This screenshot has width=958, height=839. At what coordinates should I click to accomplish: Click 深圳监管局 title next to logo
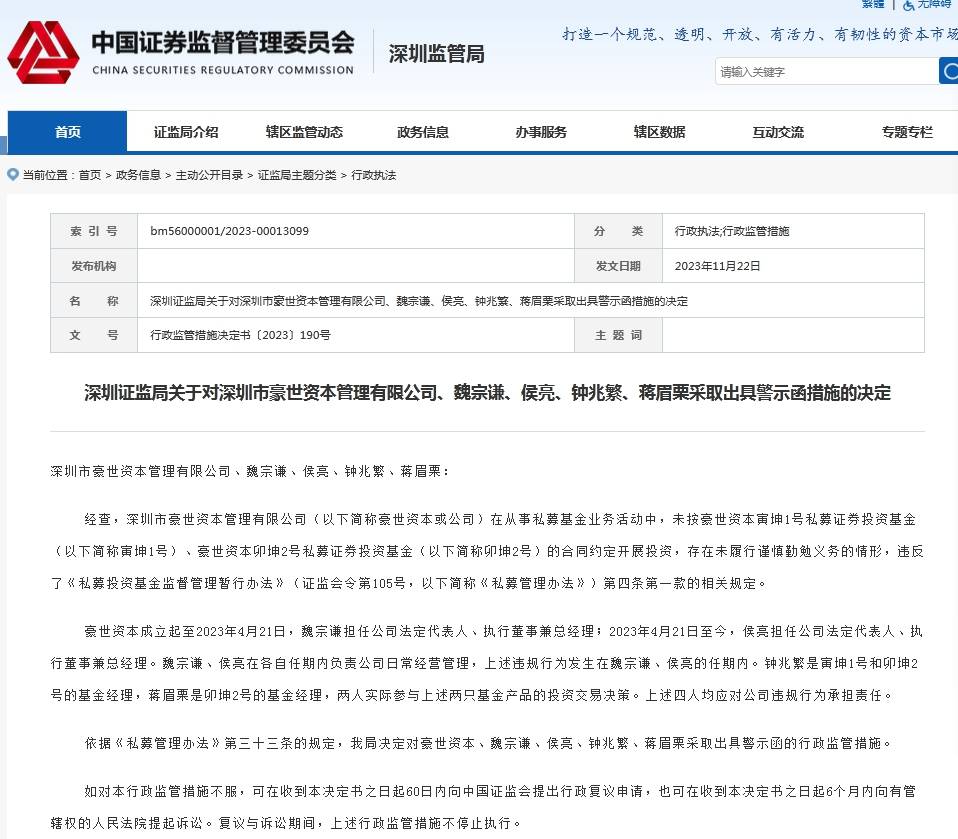(436, 54)
